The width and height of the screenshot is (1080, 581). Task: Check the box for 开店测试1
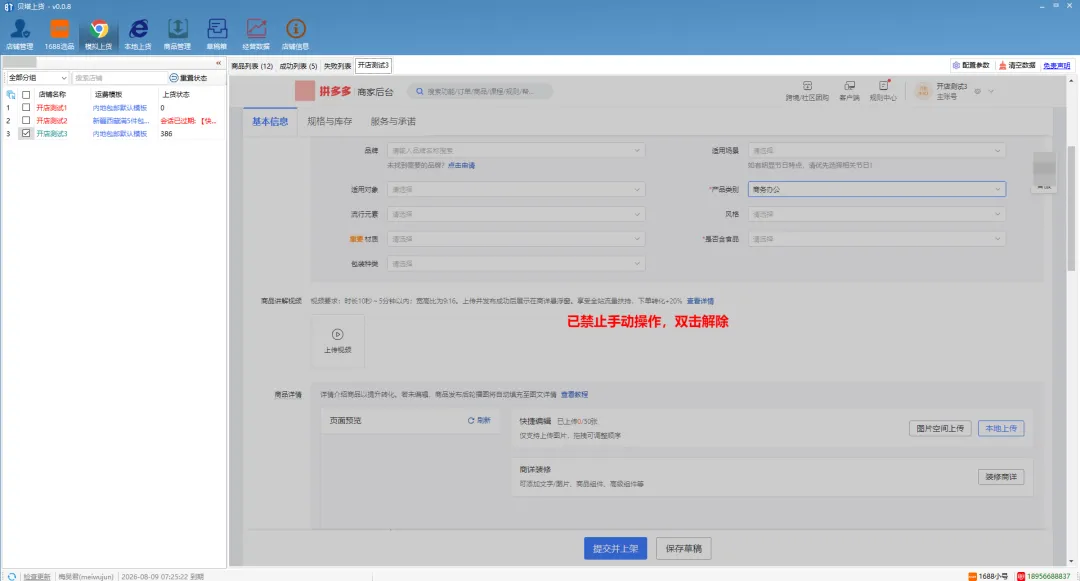(26, 107)
